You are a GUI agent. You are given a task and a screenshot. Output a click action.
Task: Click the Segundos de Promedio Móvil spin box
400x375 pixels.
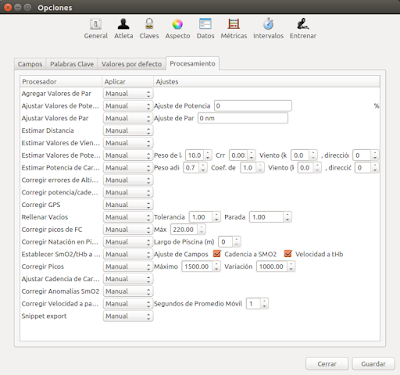click(257, 304)
